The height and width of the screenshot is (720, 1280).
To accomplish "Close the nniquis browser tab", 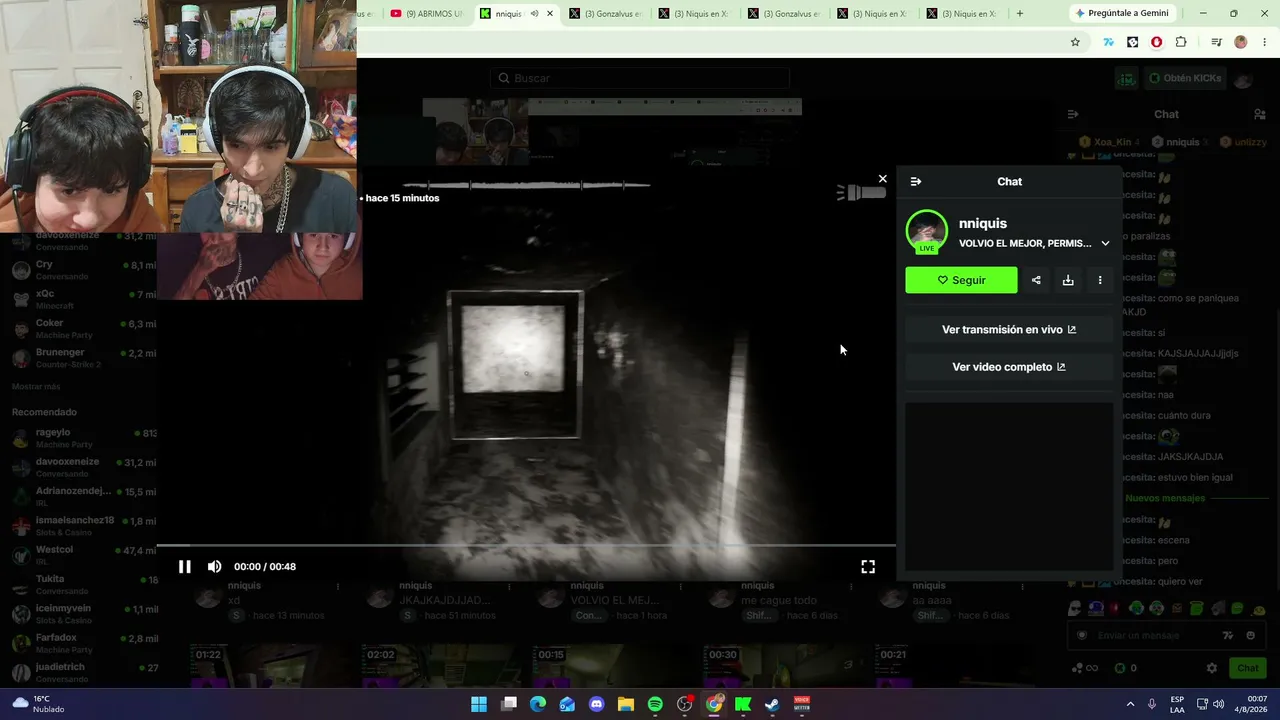I will pyautogui.click(x=549, y=14).
